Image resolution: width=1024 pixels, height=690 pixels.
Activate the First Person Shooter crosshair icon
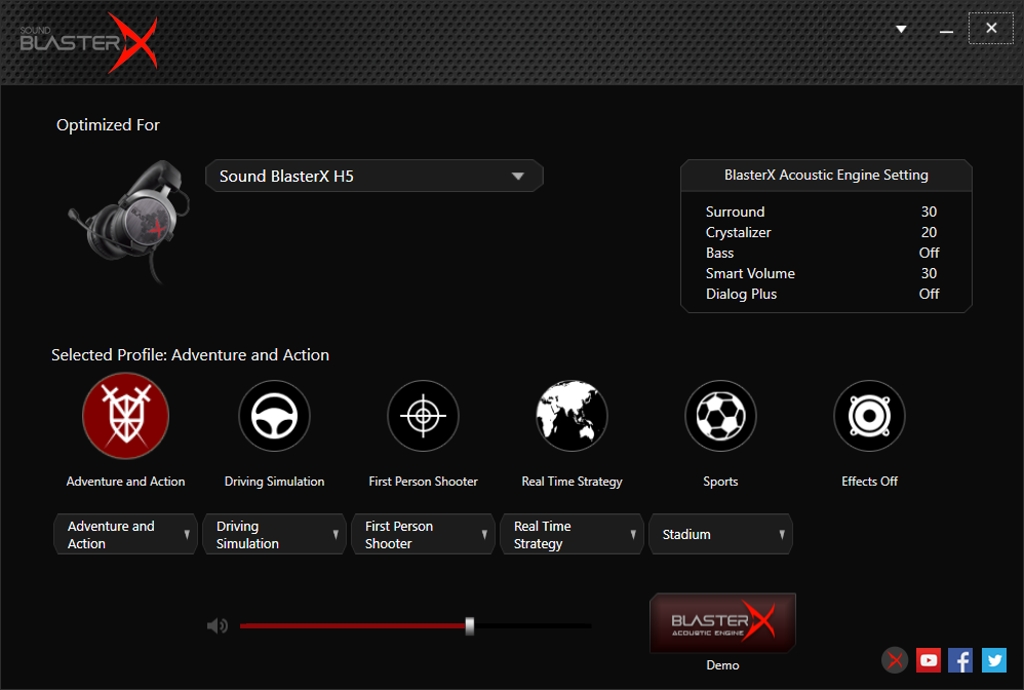click(423, 416)
